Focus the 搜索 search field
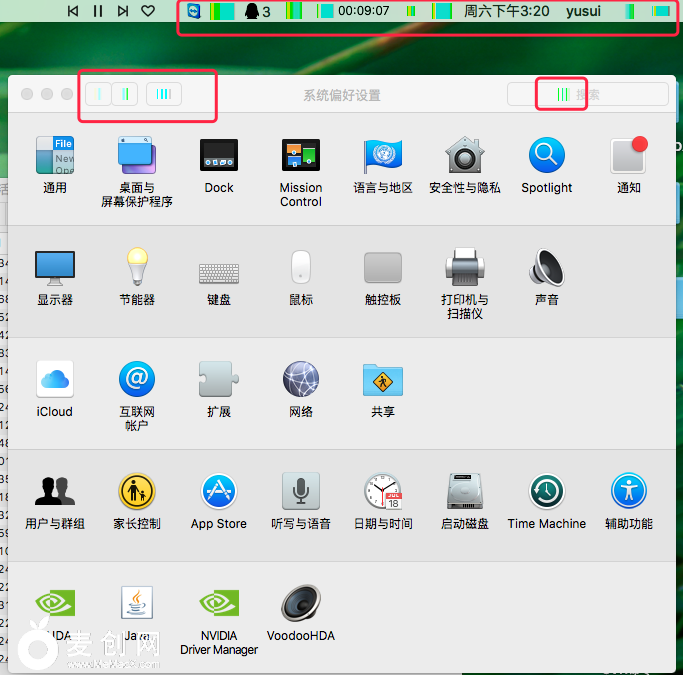This screenshot has width=683, height=675. 588,94
